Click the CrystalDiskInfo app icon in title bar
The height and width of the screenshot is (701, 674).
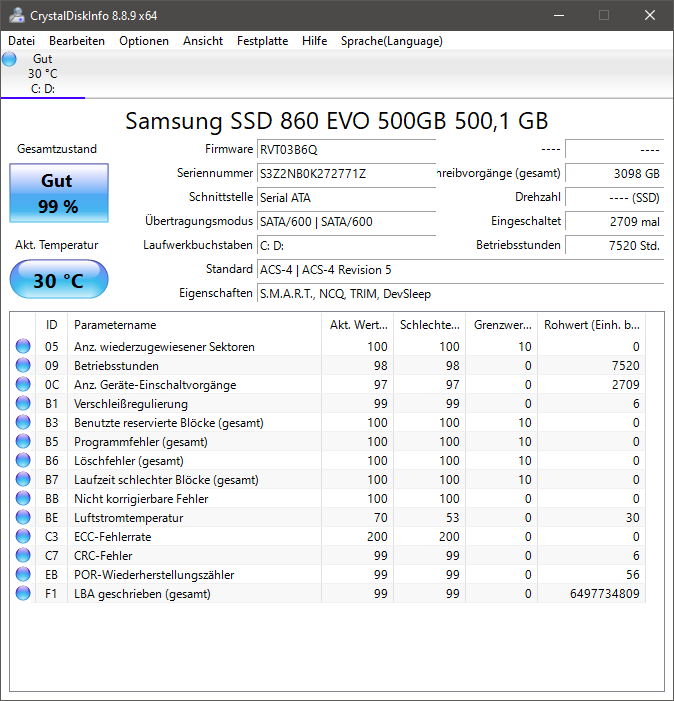pyautogui.click(x=17, y=15)
